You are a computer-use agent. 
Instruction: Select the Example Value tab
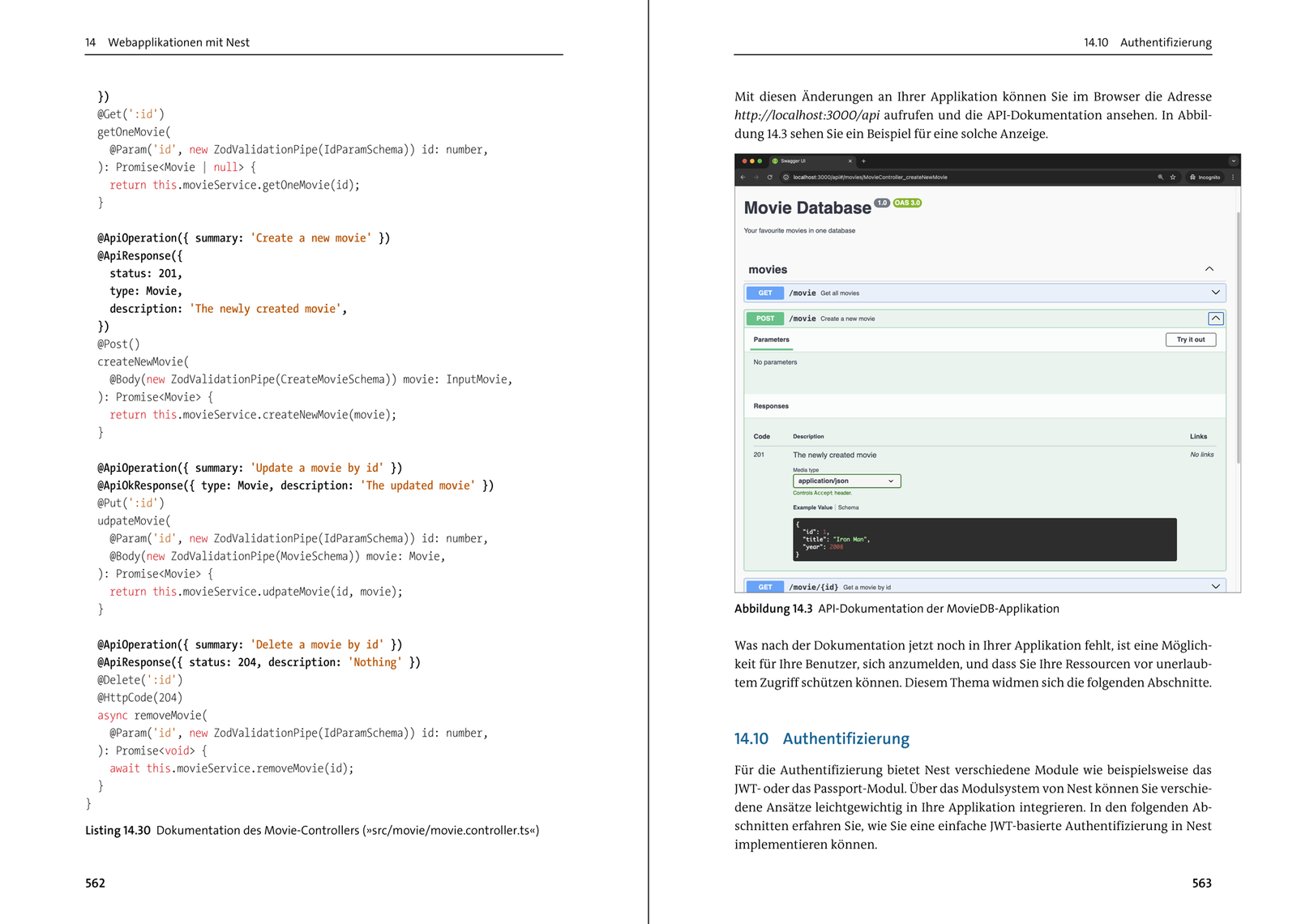click(x=812, y=507)
